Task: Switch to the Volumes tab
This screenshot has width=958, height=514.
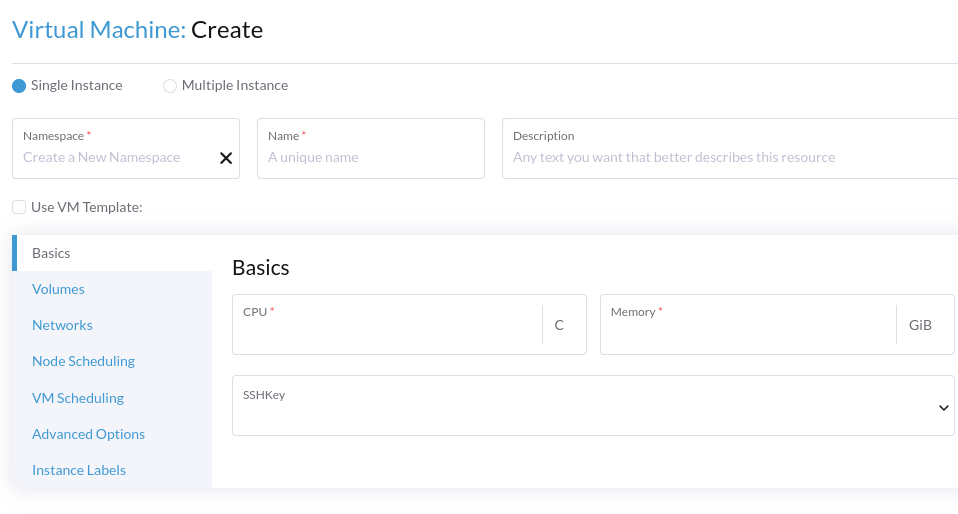Action: [x=58, y=289]
